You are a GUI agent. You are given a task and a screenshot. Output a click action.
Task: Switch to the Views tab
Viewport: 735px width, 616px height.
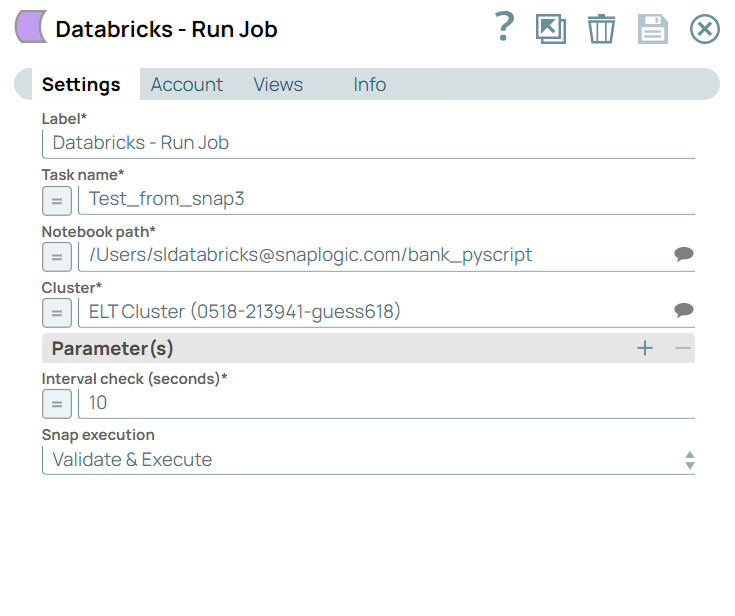[x=278, y=85]
